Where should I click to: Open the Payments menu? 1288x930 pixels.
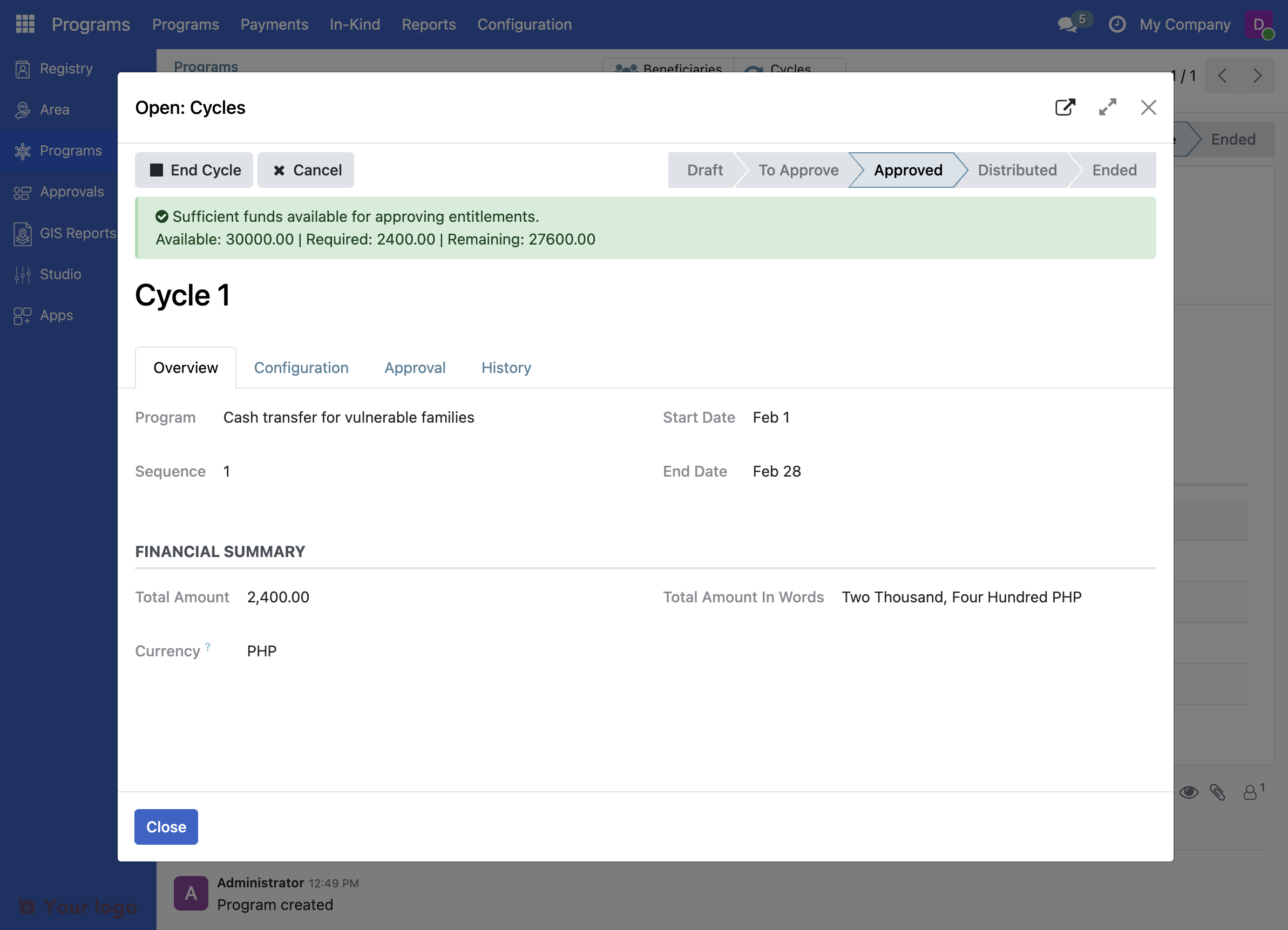point(274,24)
